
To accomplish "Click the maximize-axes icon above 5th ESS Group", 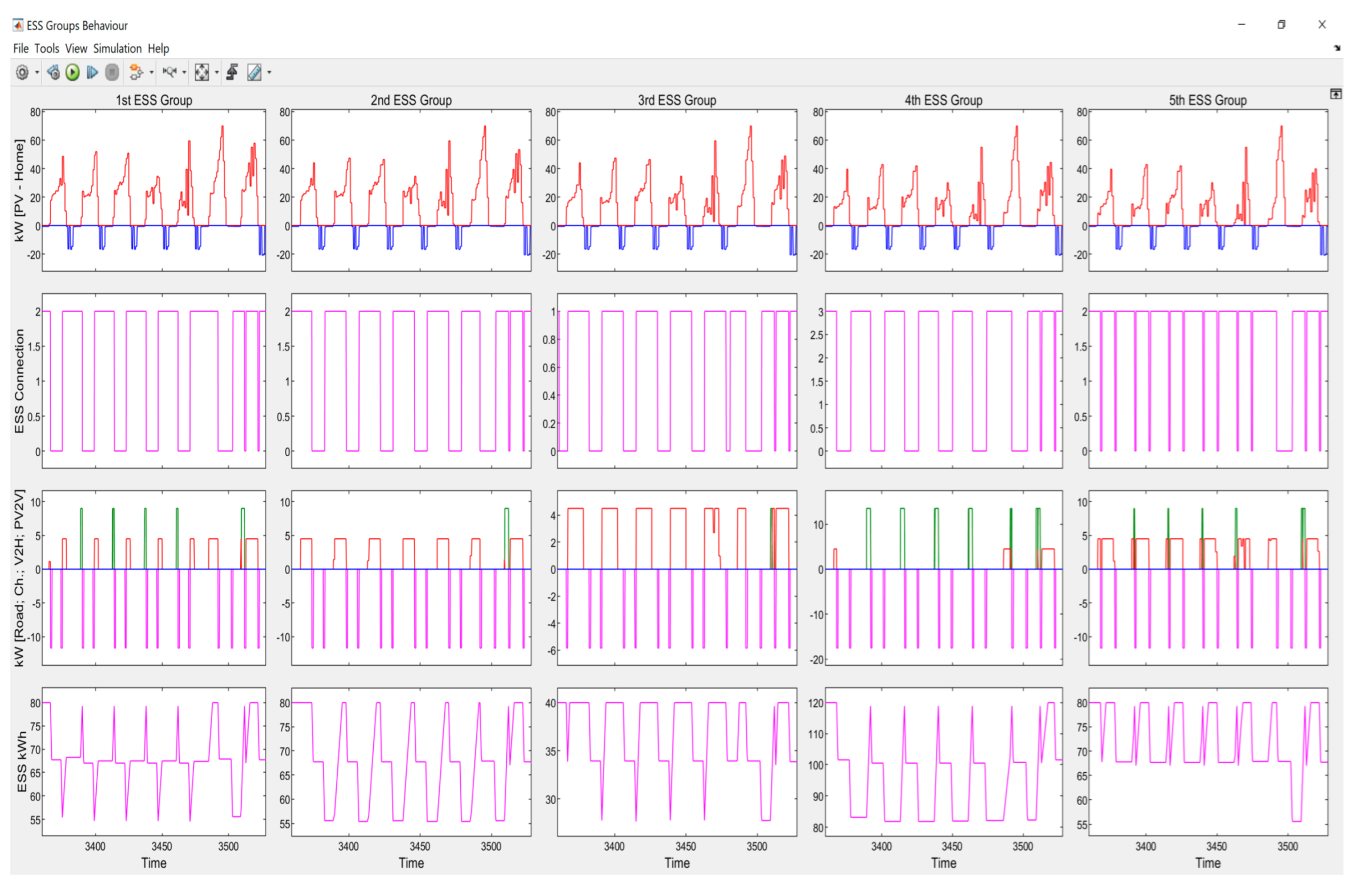I will (1336, 94).
